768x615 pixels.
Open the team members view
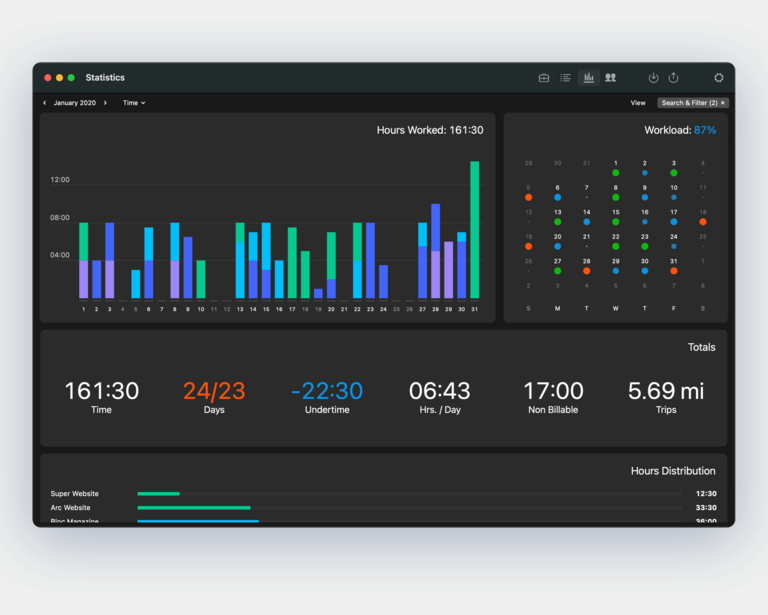[611, 78]
